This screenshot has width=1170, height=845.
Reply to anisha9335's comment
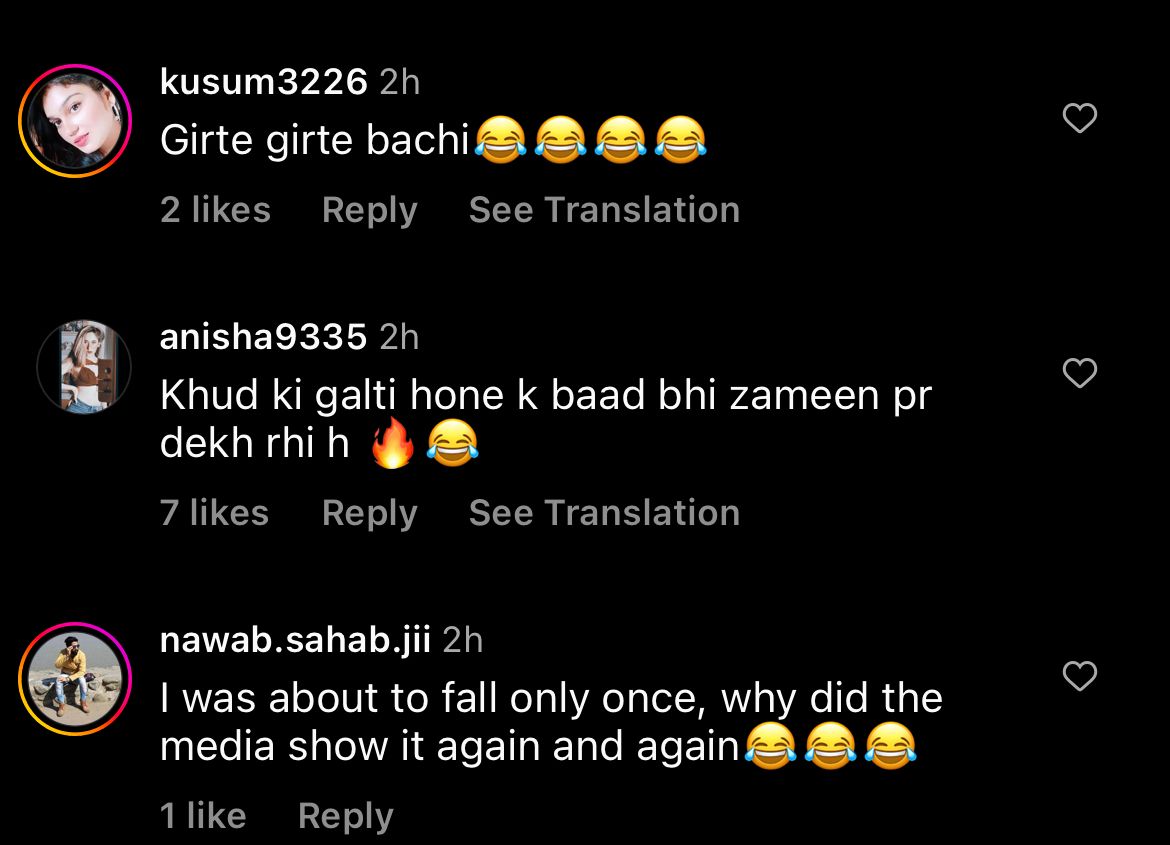(369, 514)
